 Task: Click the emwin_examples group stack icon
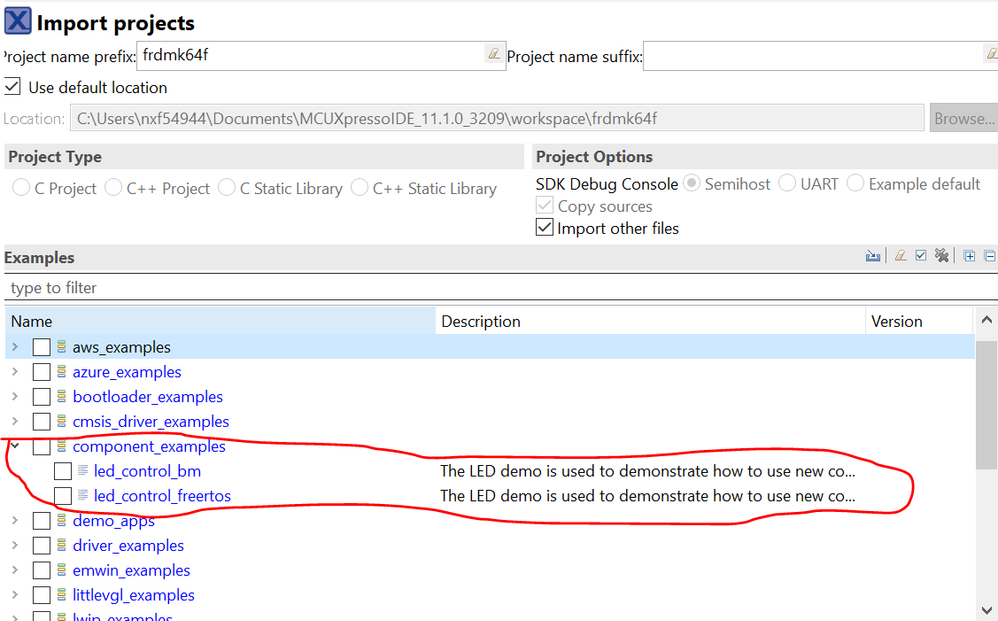62,570
